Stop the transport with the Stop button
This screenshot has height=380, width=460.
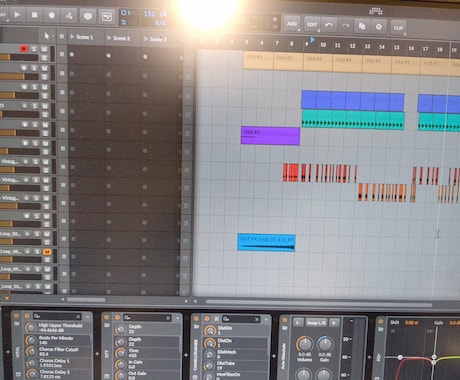coord(34,15)
